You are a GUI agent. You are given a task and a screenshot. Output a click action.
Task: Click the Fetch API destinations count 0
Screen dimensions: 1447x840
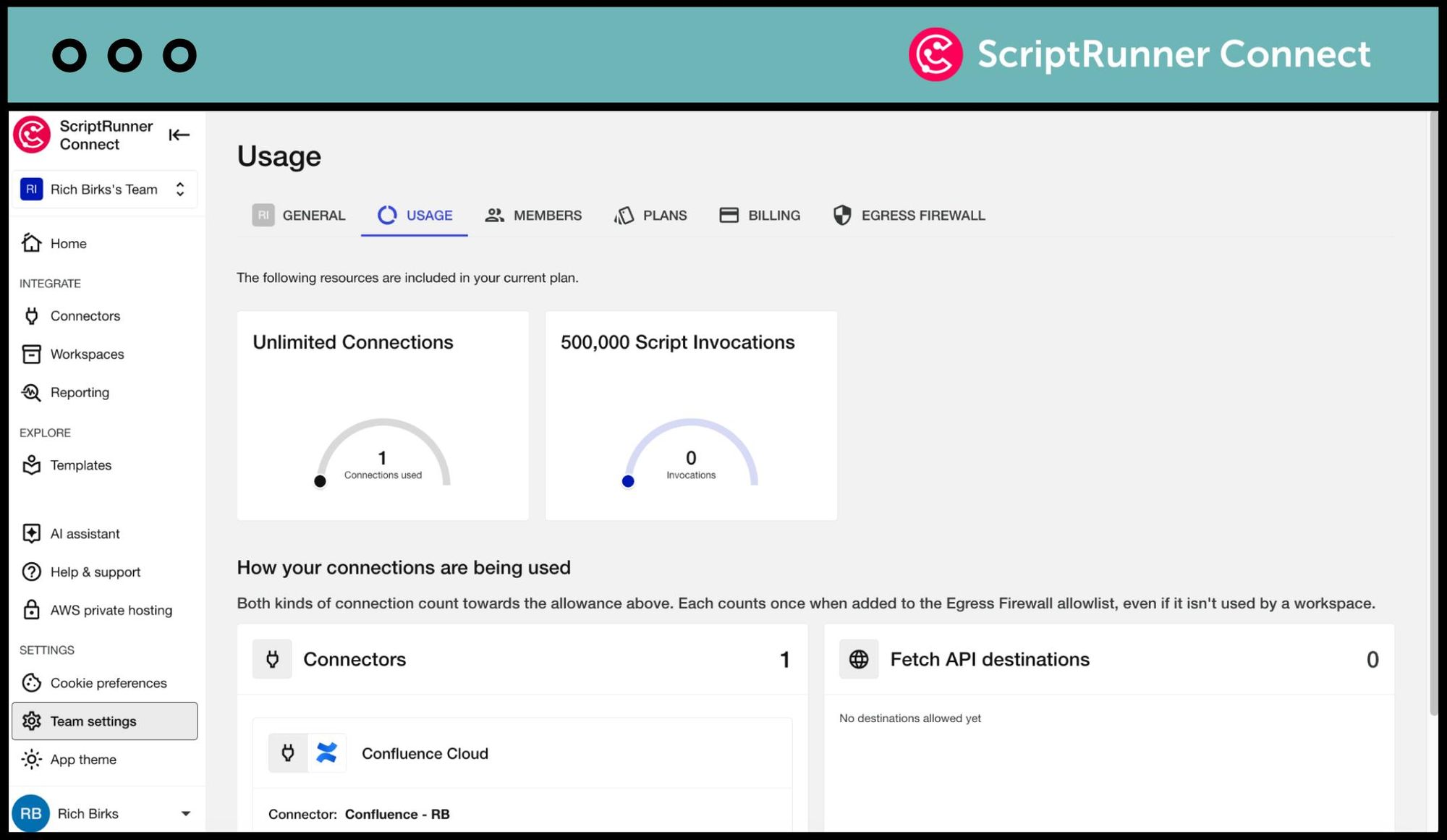point(1372,660)
